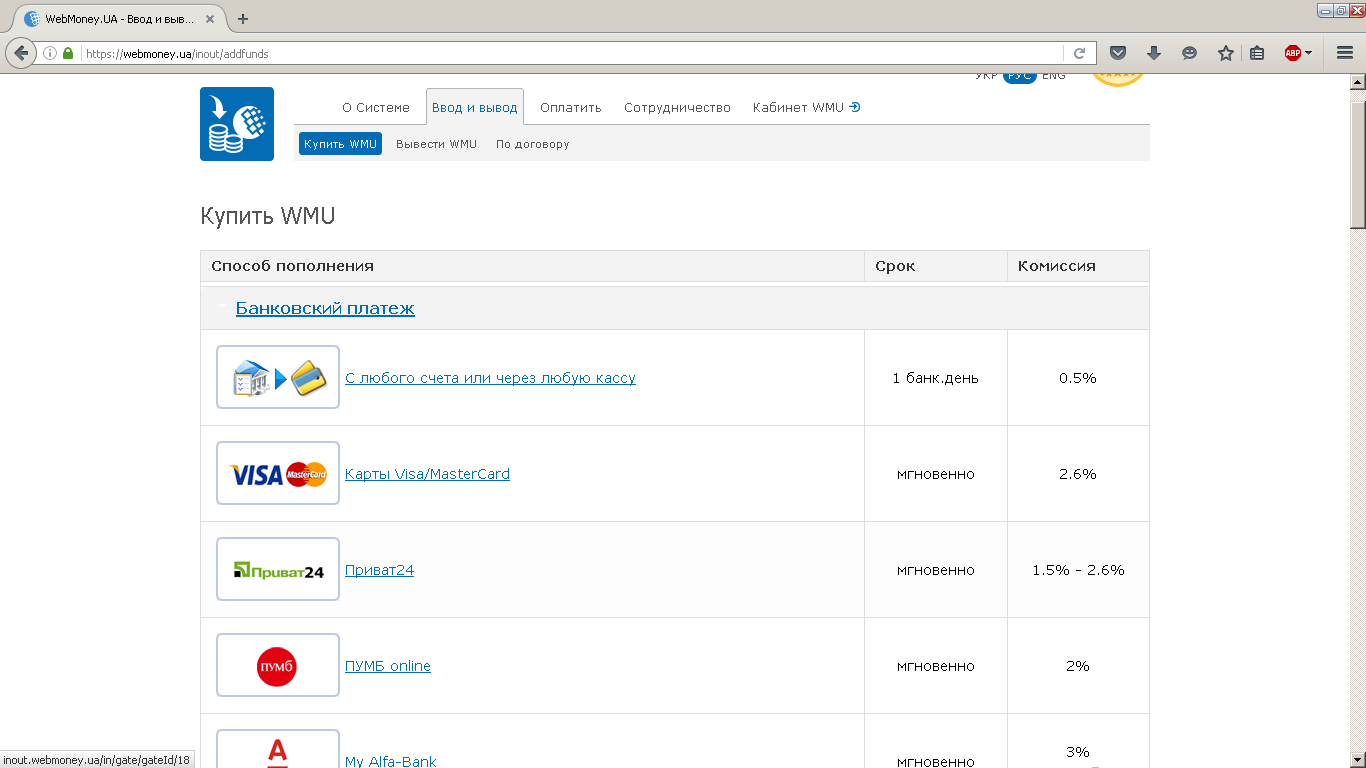
Task: Click the WebMoney blue logo
Action: (237, 124)
